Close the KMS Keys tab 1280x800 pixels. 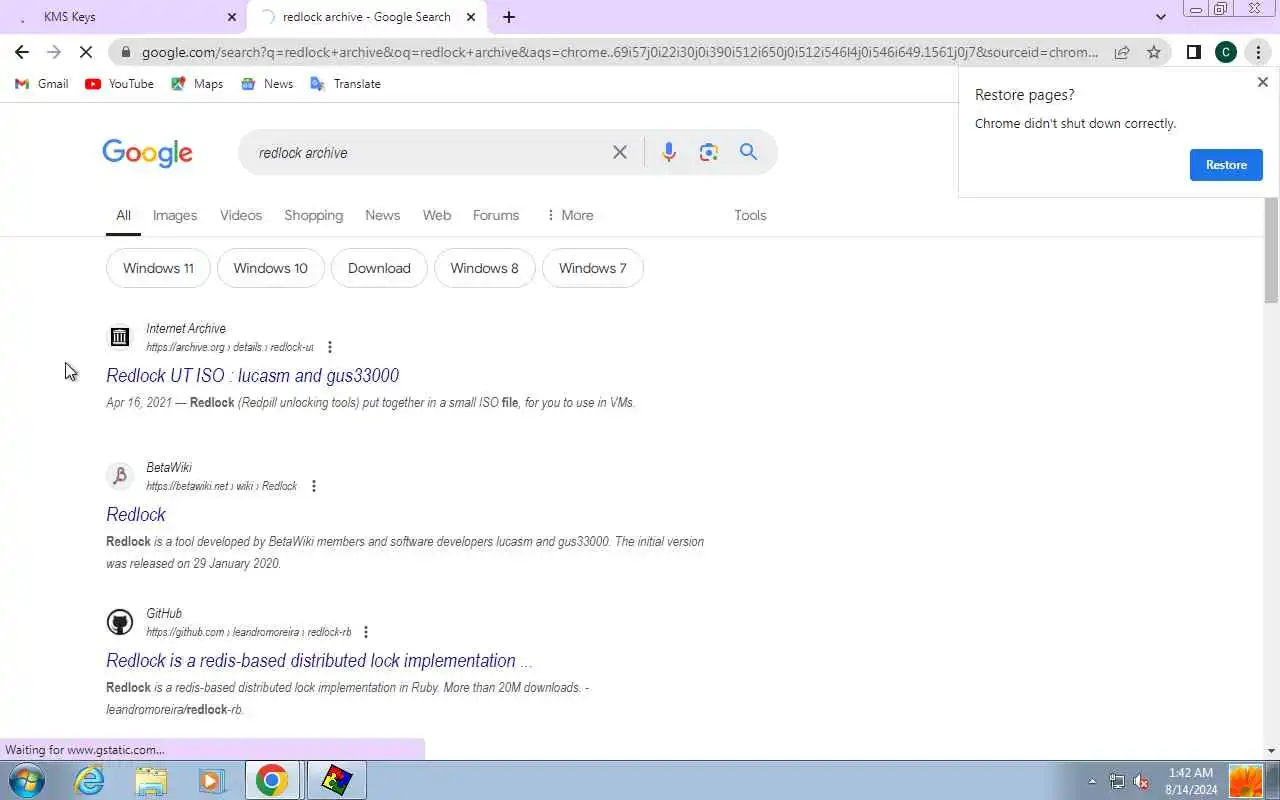(x=232, y=17)
